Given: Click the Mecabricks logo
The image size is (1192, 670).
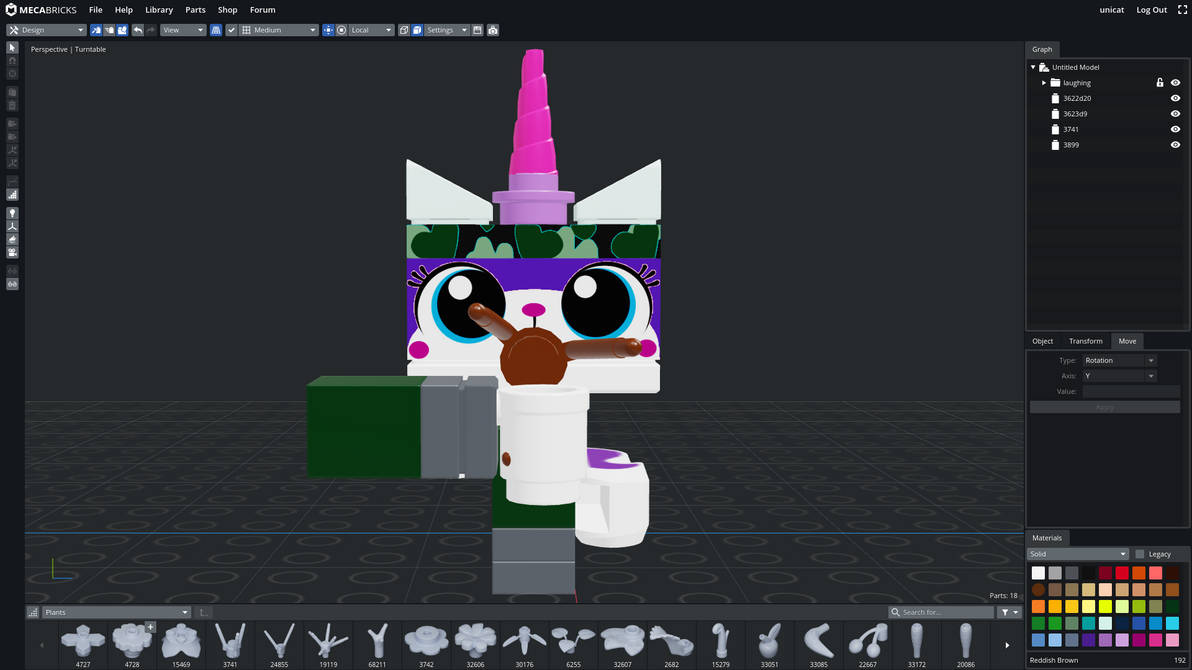Looking at the screenshot, I should [x=42, y=10].
